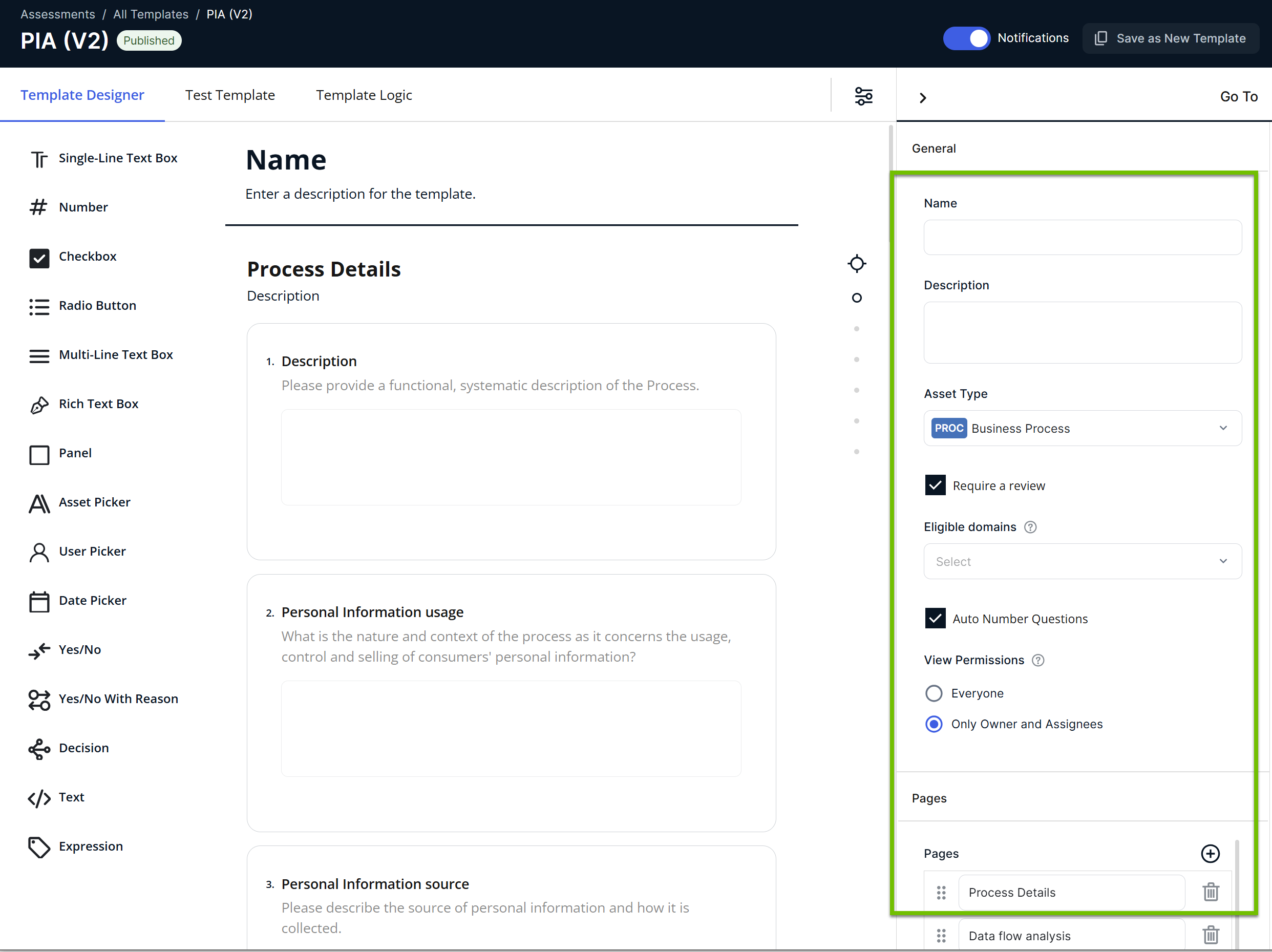This screenshot has height=952, width=1272.
Task: Open the Template Logic tab
Action: [364, 95]
